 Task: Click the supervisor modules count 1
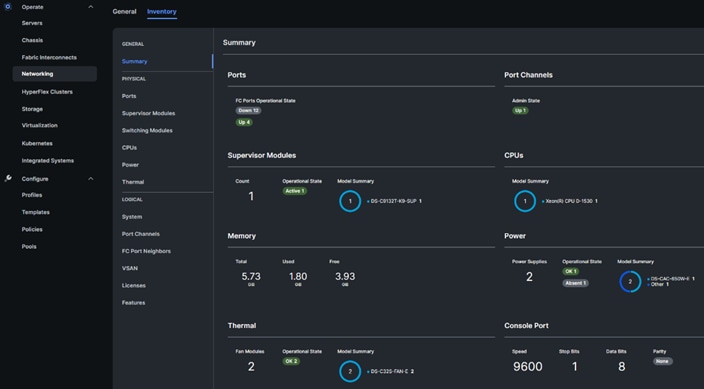[x=251, y=196]
